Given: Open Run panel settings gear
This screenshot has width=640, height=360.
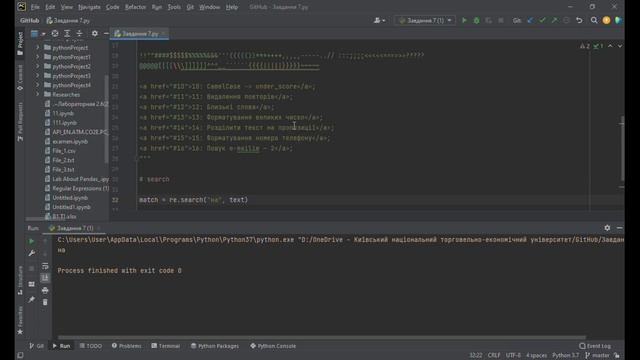Looking at the screenshot, I should tap(607, 228).
